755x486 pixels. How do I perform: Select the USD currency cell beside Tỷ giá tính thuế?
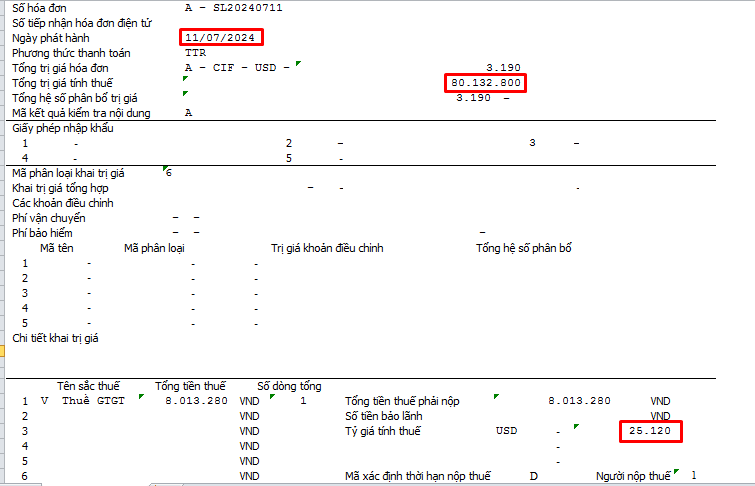tap(507, 431)
